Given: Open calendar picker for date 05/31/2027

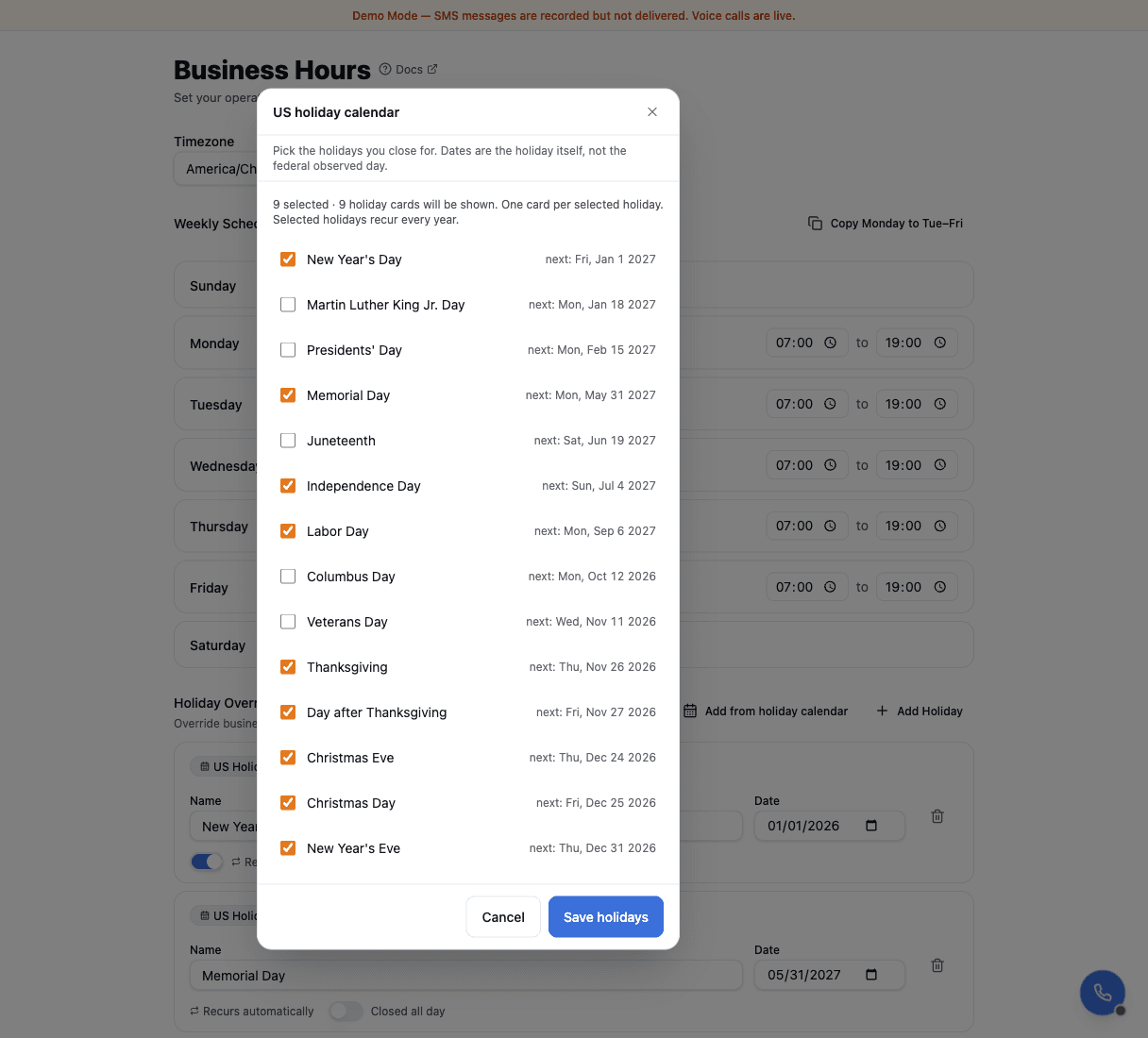Looking at the screenshot, I should pos(871,975).
